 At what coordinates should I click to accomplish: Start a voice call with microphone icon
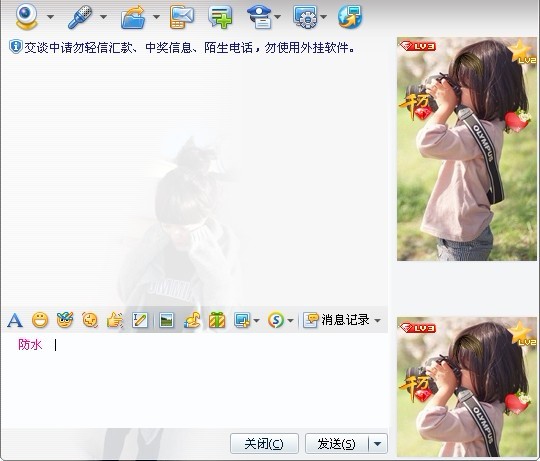pyautogui.click(x=80, y=17)
